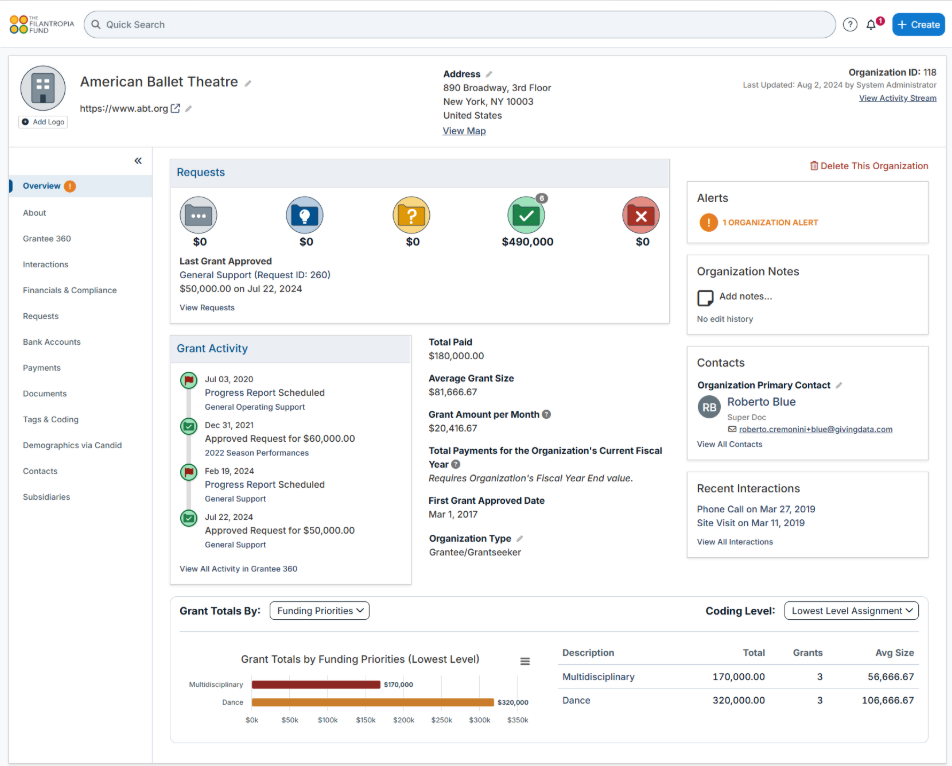Open Tags & Coding in sidebar
This screenshot has height=766, width=952.
click(x=50, y=419)
